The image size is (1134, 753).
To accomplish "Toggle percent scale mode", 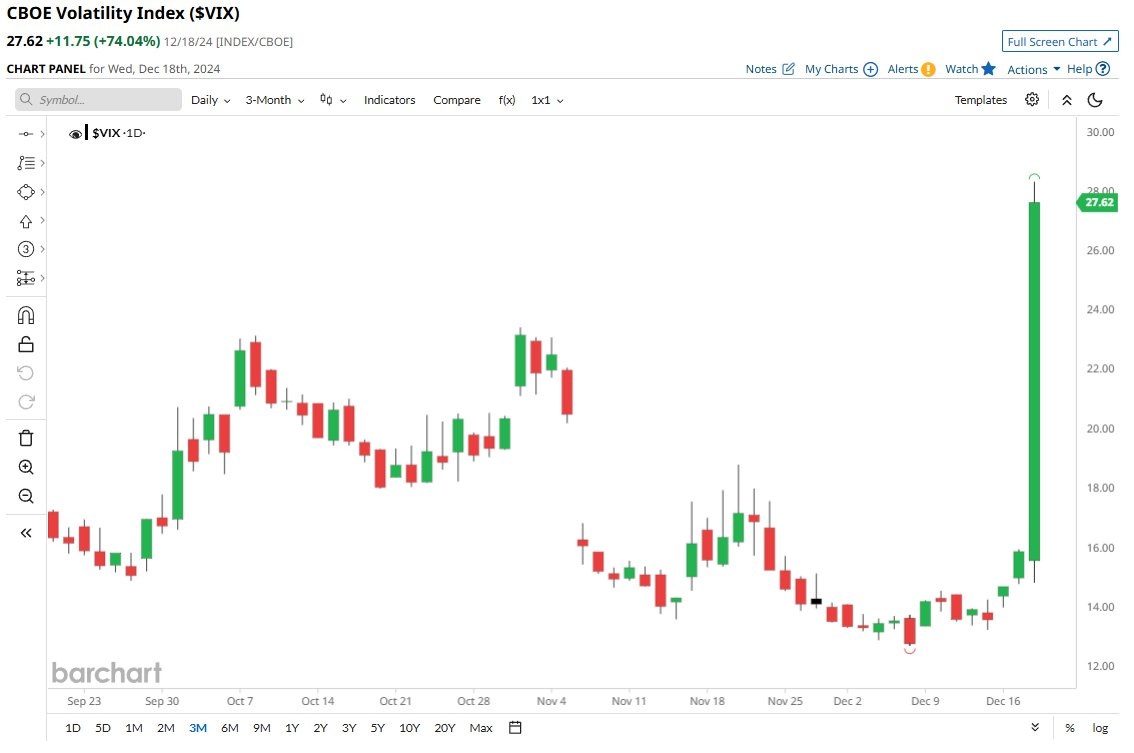I will [1070, 728].
